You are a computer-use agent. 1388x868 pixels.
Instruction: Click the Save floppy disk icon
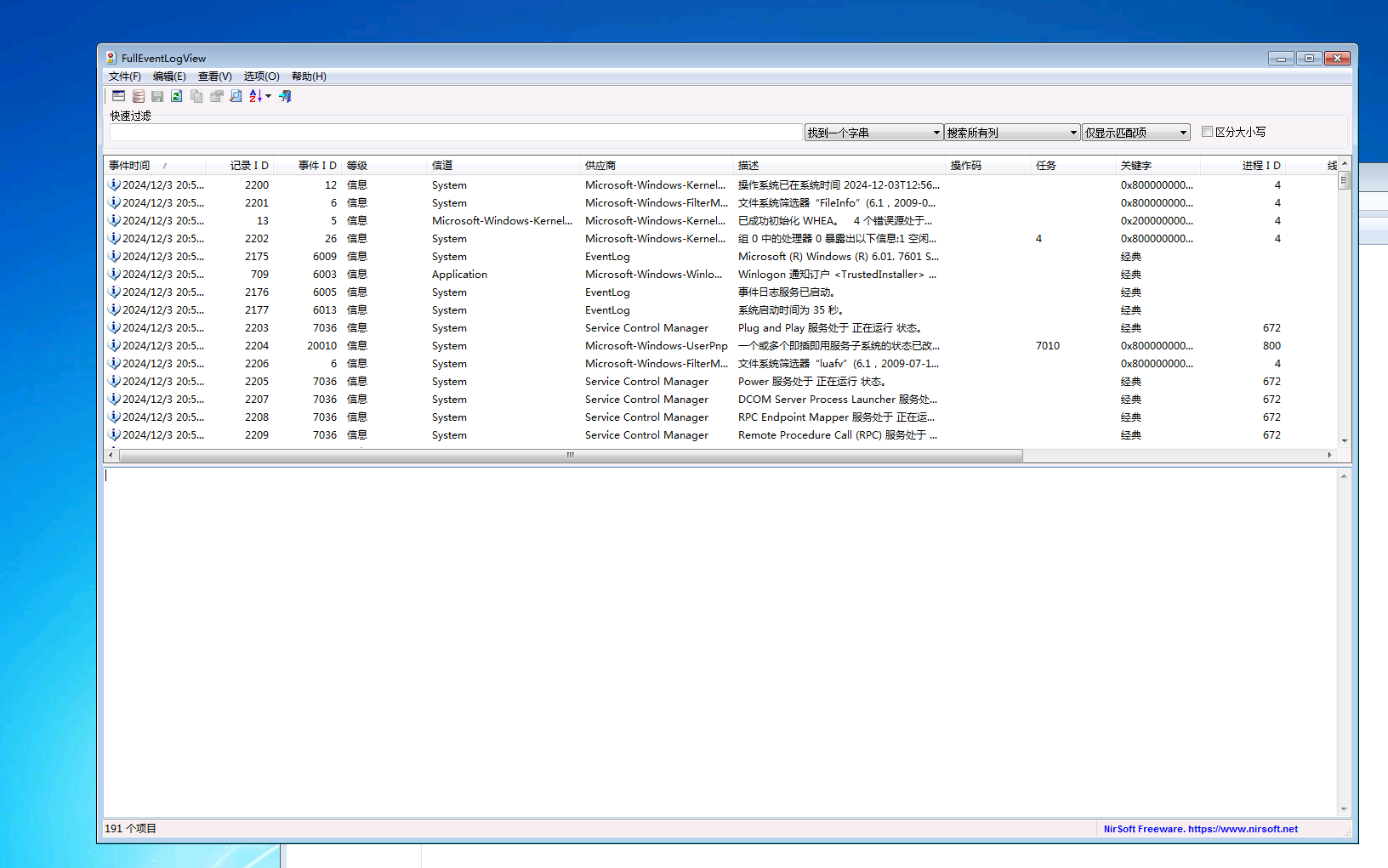pyautogui.click(x=157, y=96)
